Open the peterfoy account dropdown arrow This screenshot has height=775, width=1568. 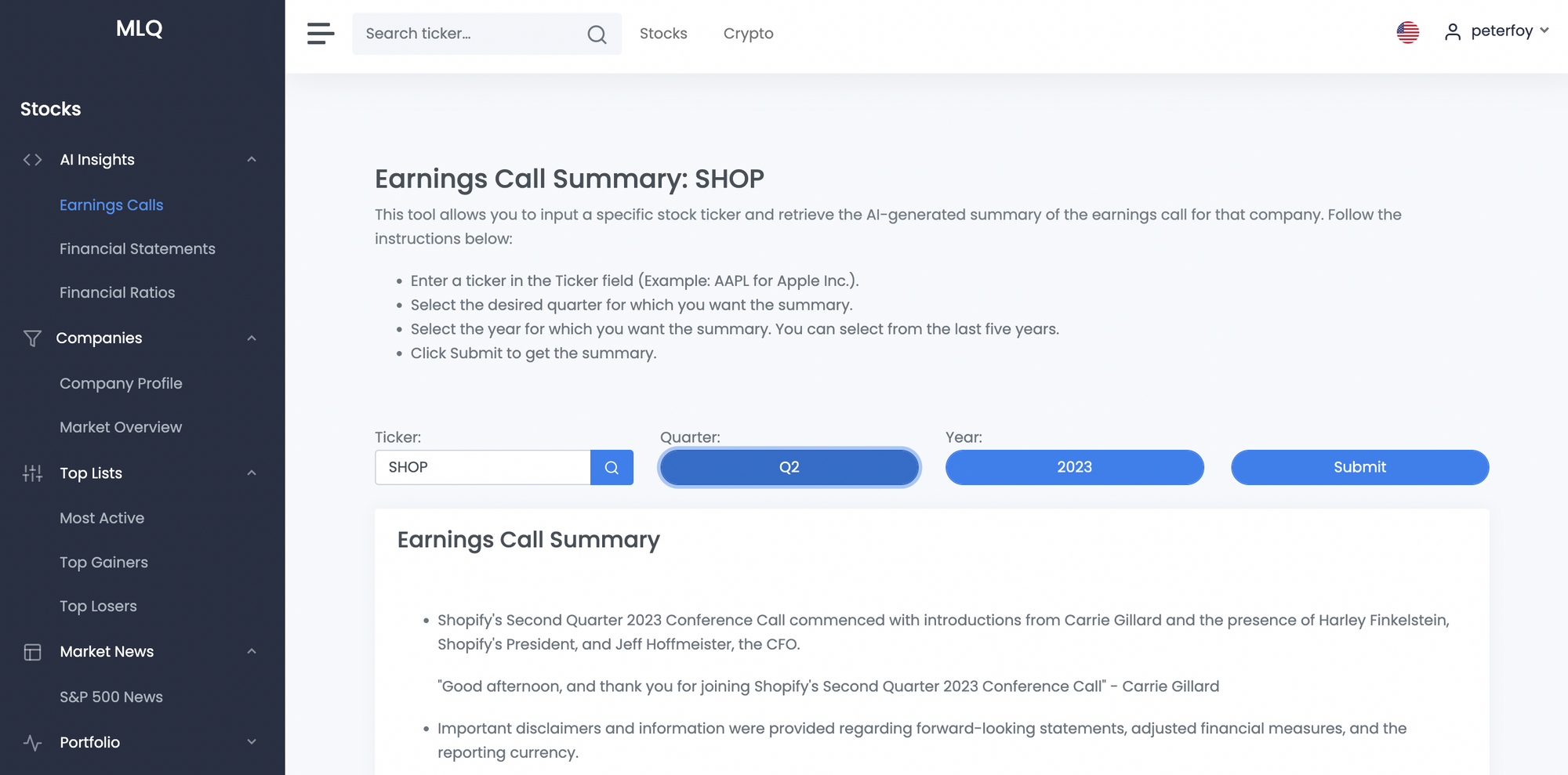[1544, 31]
